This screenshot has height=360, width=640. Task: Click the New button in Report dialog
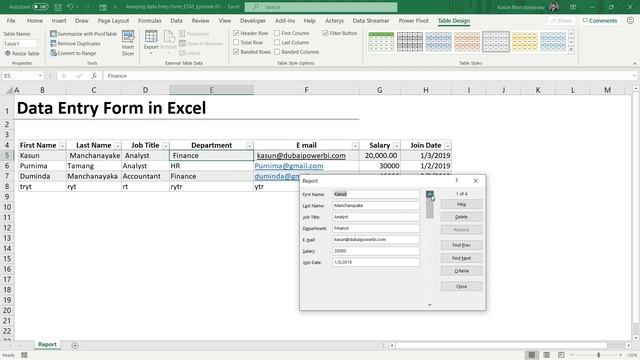tap(461, 204)
